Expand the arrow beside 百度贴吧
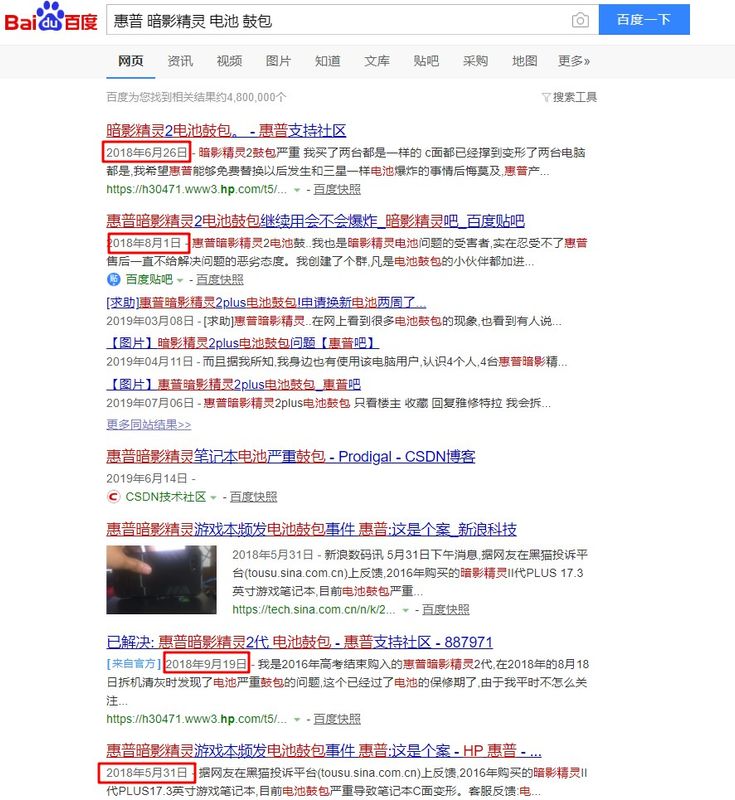This screenshot has width=735, height=800. (181, 280)
